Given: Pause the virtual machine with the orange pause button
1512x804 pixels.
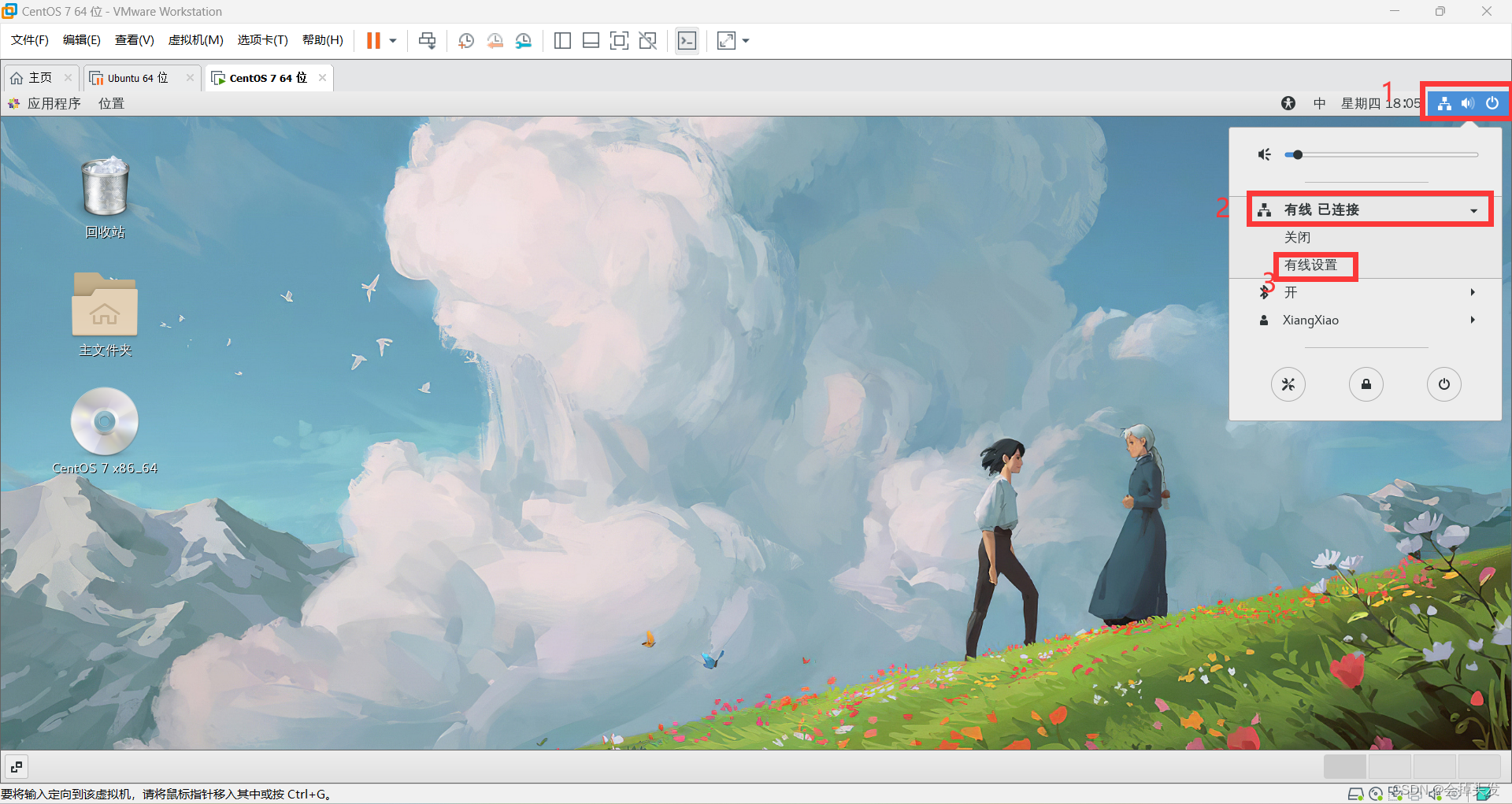Looking at the screenshot, I should (x=373, y=41).
